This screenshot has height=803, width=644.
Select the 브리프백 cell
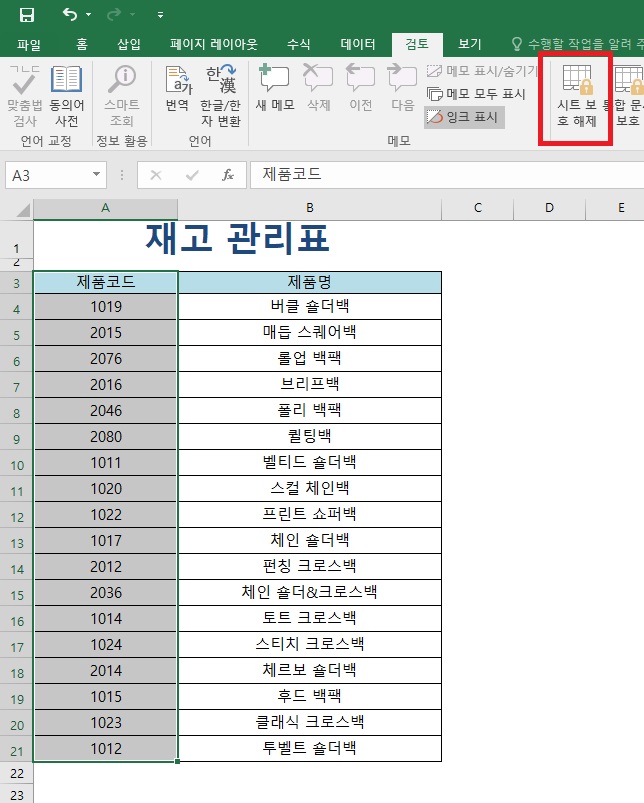point(310,385)
